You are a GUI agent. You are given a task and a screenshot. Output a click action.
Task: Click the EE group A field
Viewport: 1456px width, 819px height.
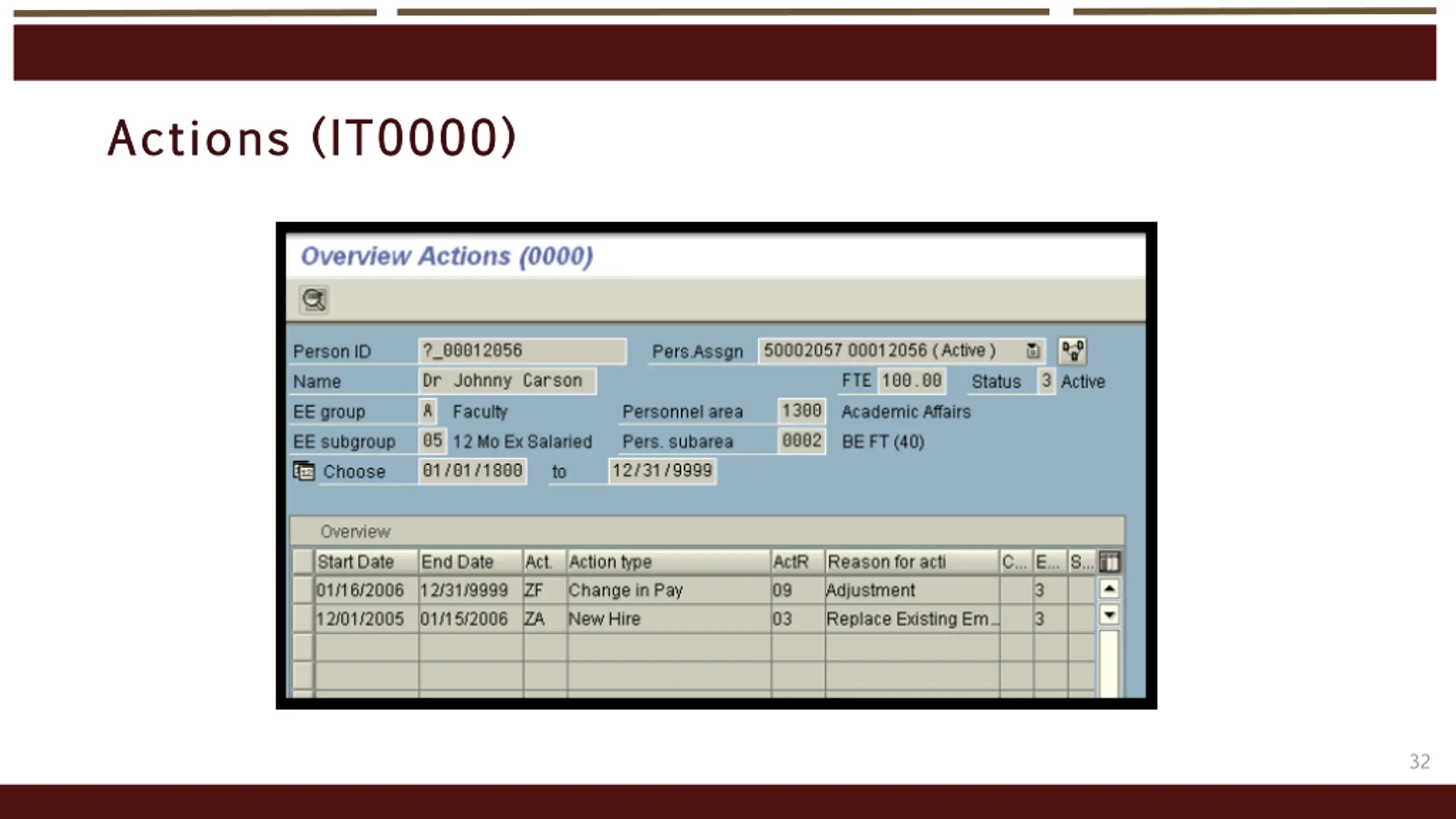tap(428, 411)
